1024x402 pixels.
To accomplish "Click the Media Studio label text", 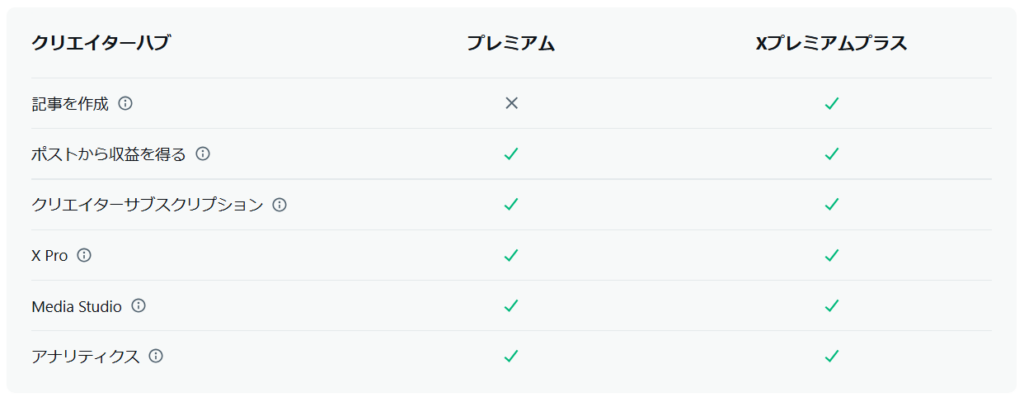I will 76,306.
